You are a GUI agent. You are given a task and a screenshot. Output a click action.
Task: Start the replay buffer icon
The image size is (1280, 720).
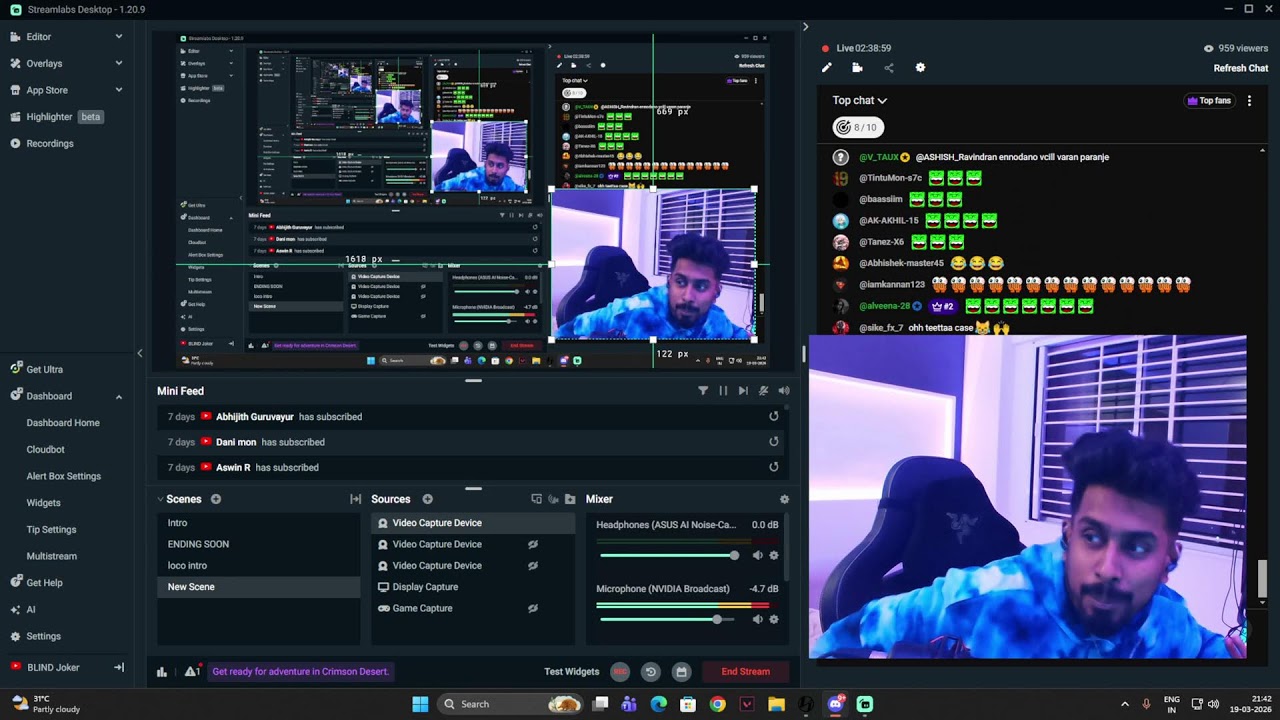[x=650, y=672]
